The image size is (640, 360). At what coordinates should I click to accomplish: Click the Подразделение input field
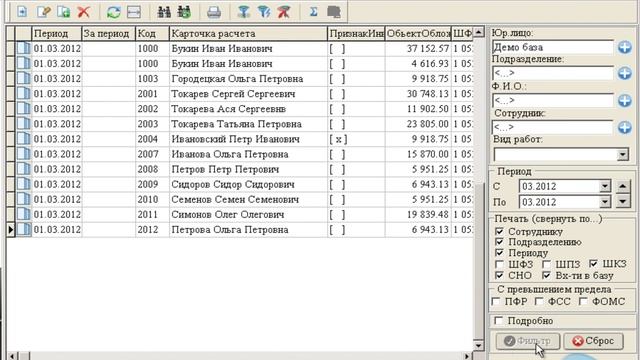pos(553,73)
